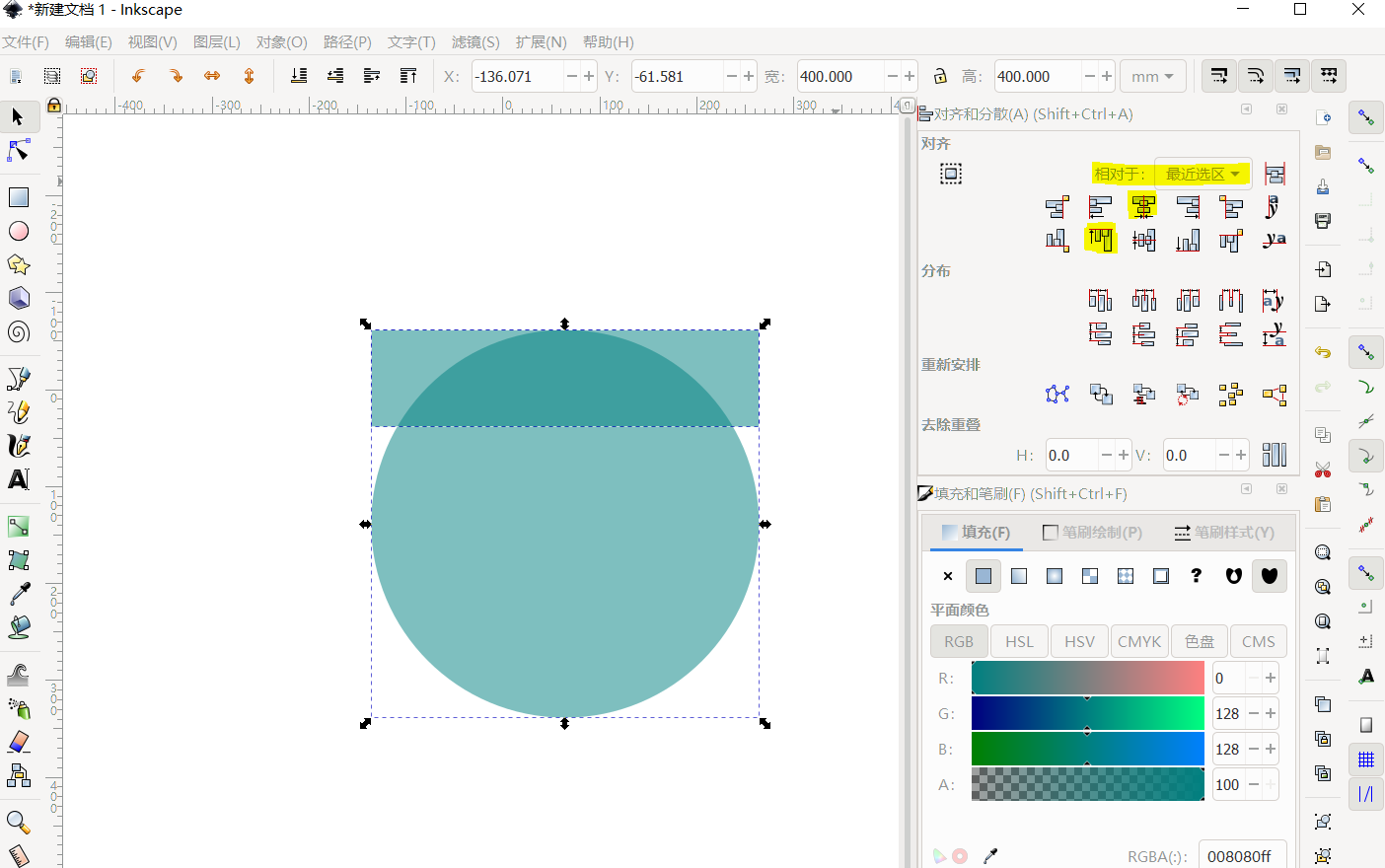This screenshot has height=868, width=1385.
Task: Open the 相对于 alignment dropdown
Action: (x=1203, y=173)
